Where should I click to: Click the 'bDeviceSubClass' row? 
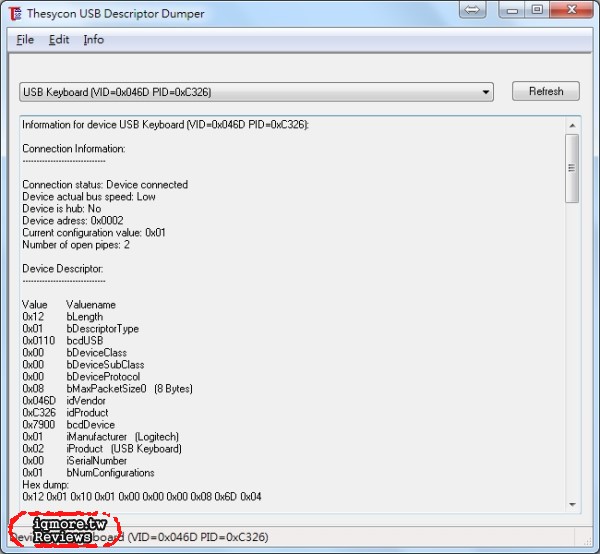(83, 365)
